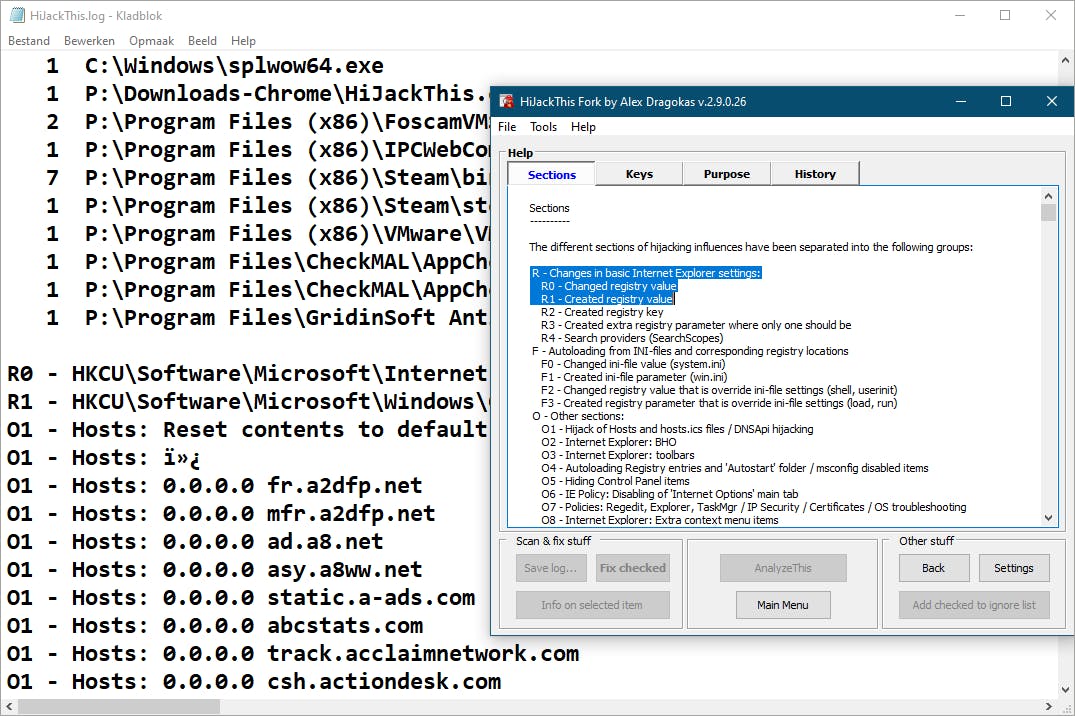Click 'O1 - Hosts: Reset contents to default' line
Viewport: 1075px width, 716px height.
(x=247, y=430)
